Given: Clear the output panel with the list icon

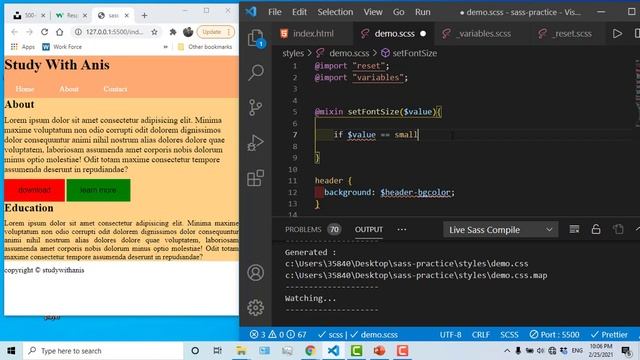Looking at the screenshot, I should tap(574, 229).
